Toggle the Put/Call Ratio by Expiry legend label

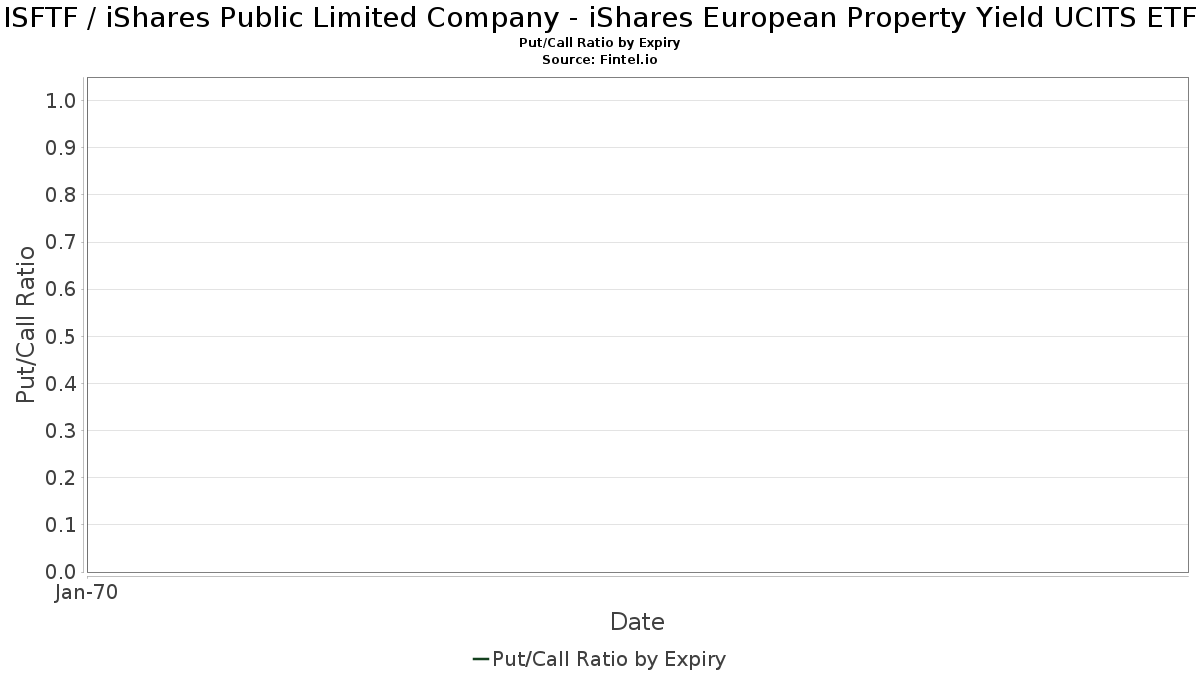(x=609, y=659)
